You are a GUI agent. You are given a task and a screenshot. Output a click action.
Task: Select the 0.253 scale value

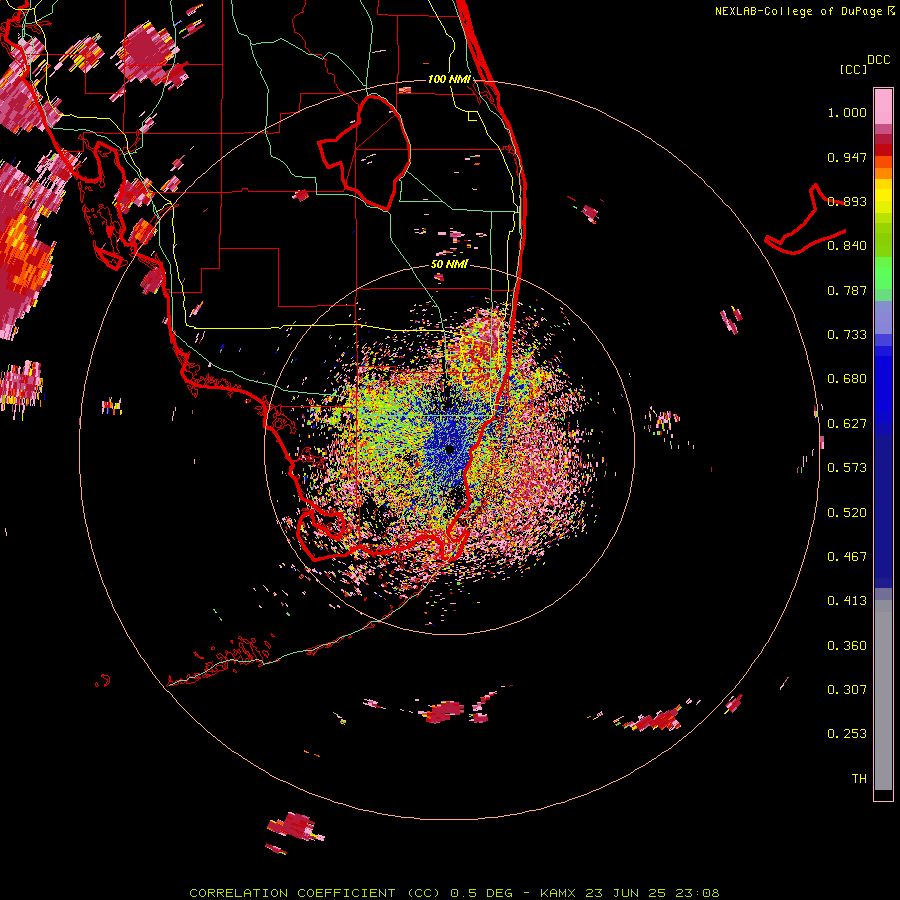(847, 734)
